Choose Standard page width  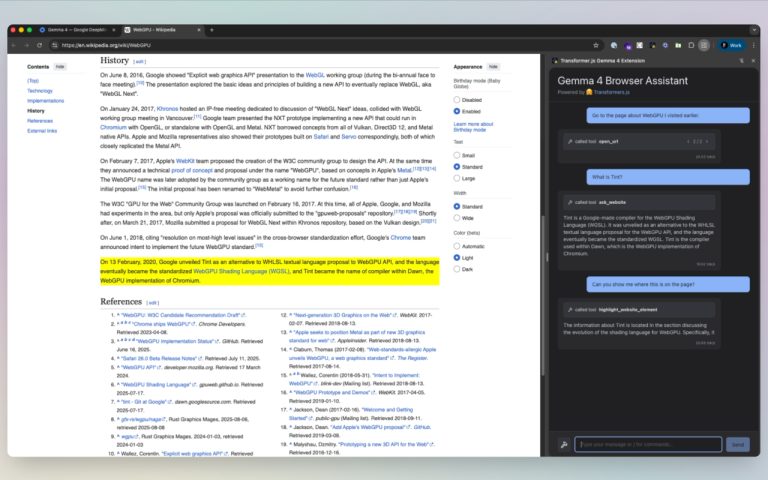pyautogui.click(x=456, y=207)
